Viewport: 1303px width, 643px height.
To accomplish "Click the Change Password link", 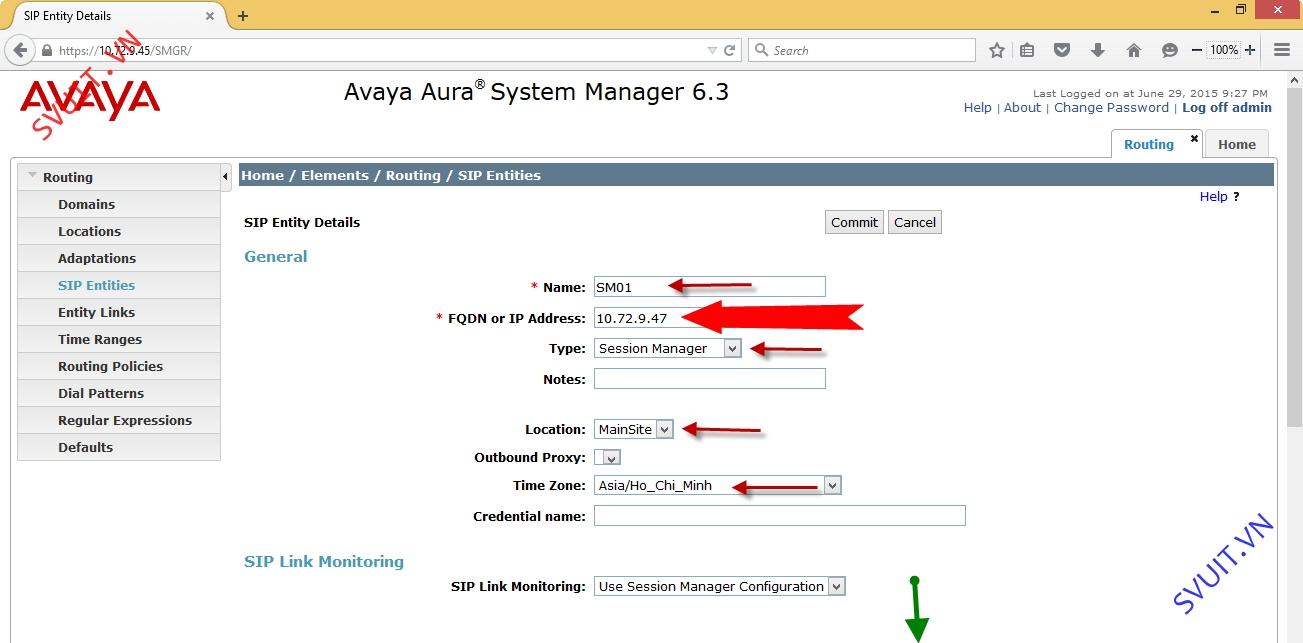I will [x=1111, y=108].
